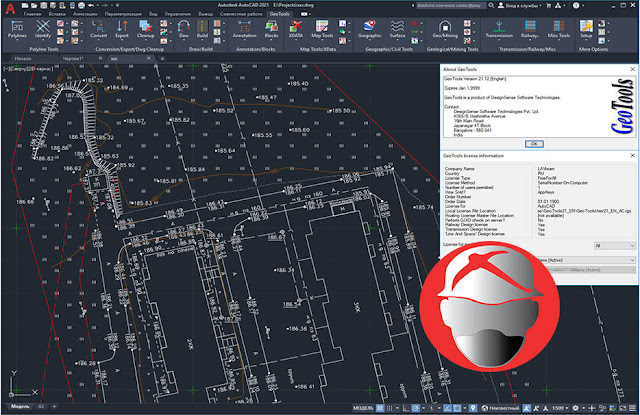The width and height of the screenshot is (640, 415).
Task: Open the Annotation tool
Action: click(244, 30)
